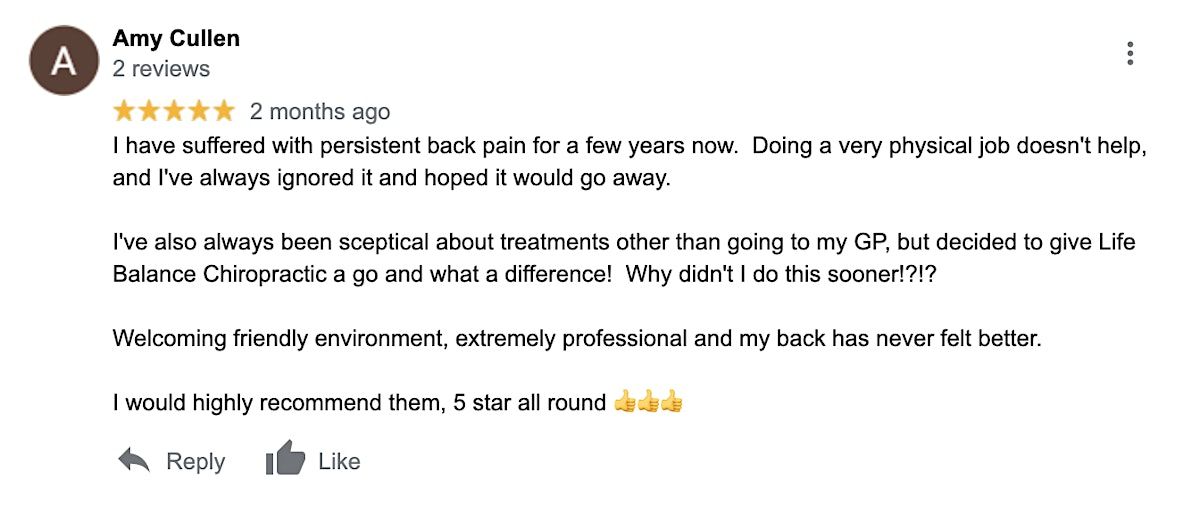Click Amy Cullen's round avatar
Viewport: 1200px width, 514px height.
coord(65,61)
